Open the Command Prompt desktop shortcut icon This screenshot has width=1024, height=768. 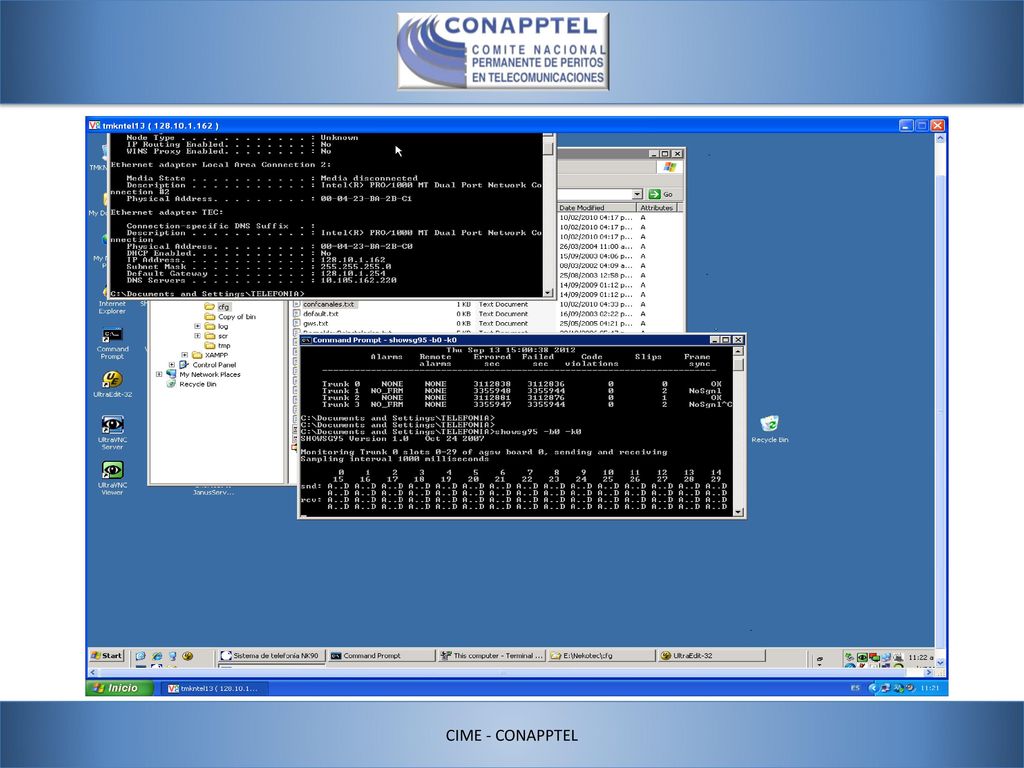[x=112, y=336]
